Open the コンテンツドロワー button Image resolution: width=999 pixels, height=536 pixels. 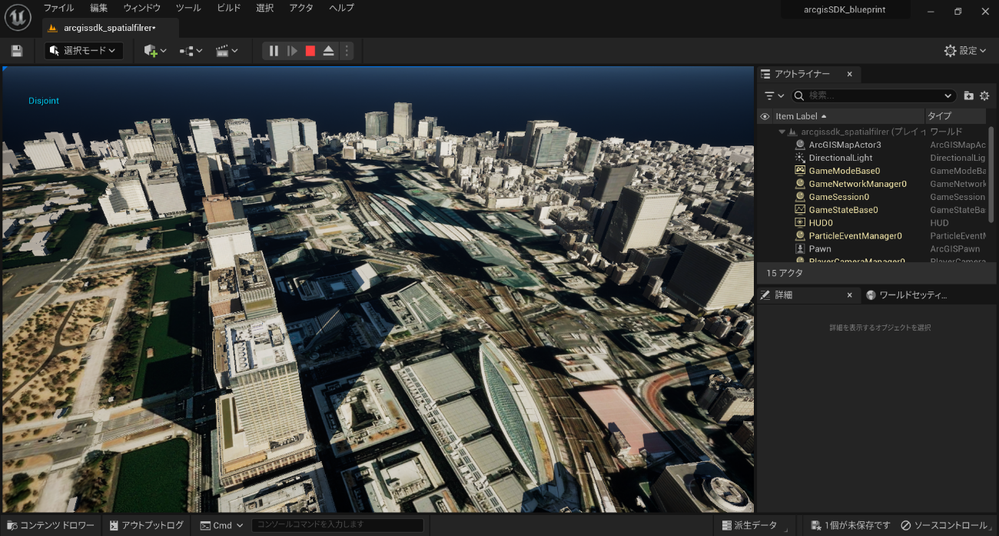50,525
